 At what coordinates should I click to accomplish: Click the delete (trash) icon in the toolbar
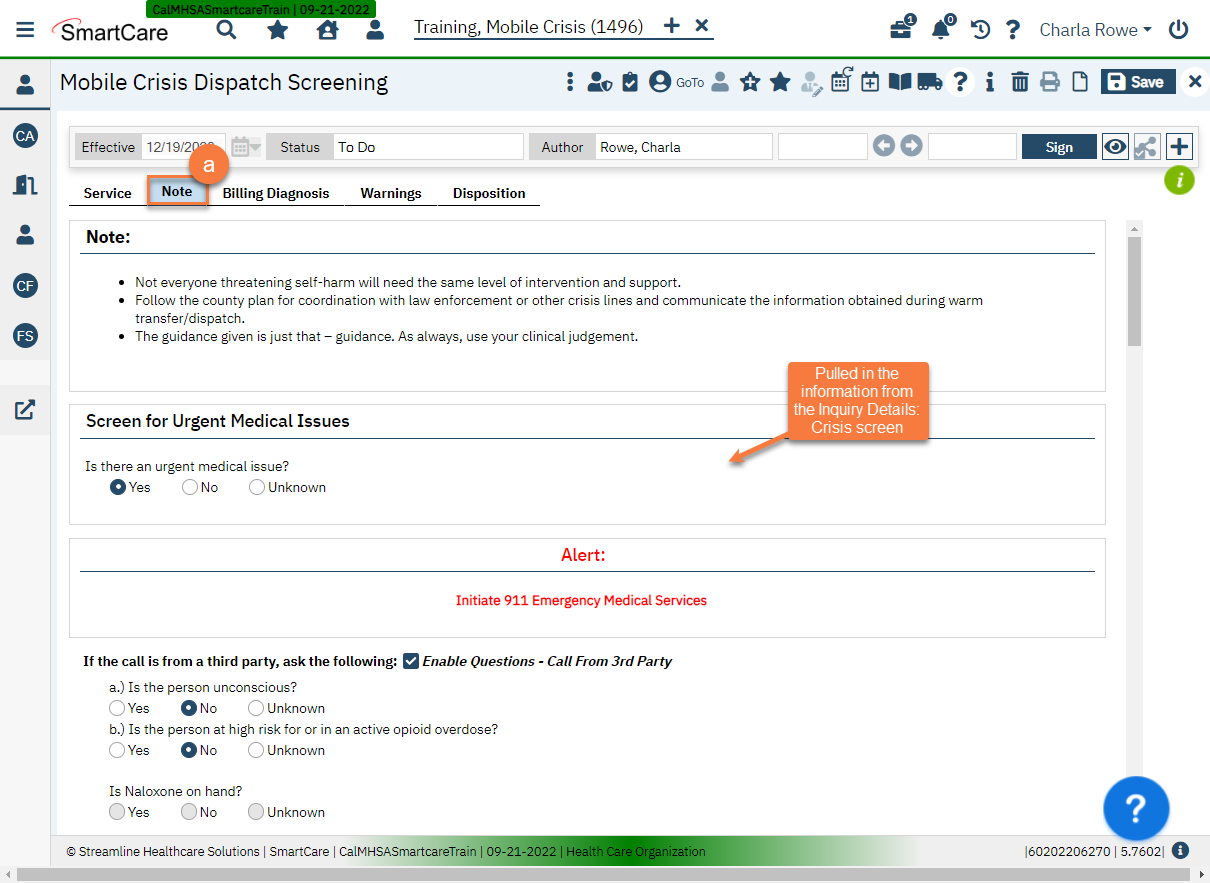click(x=1019, y=81)
